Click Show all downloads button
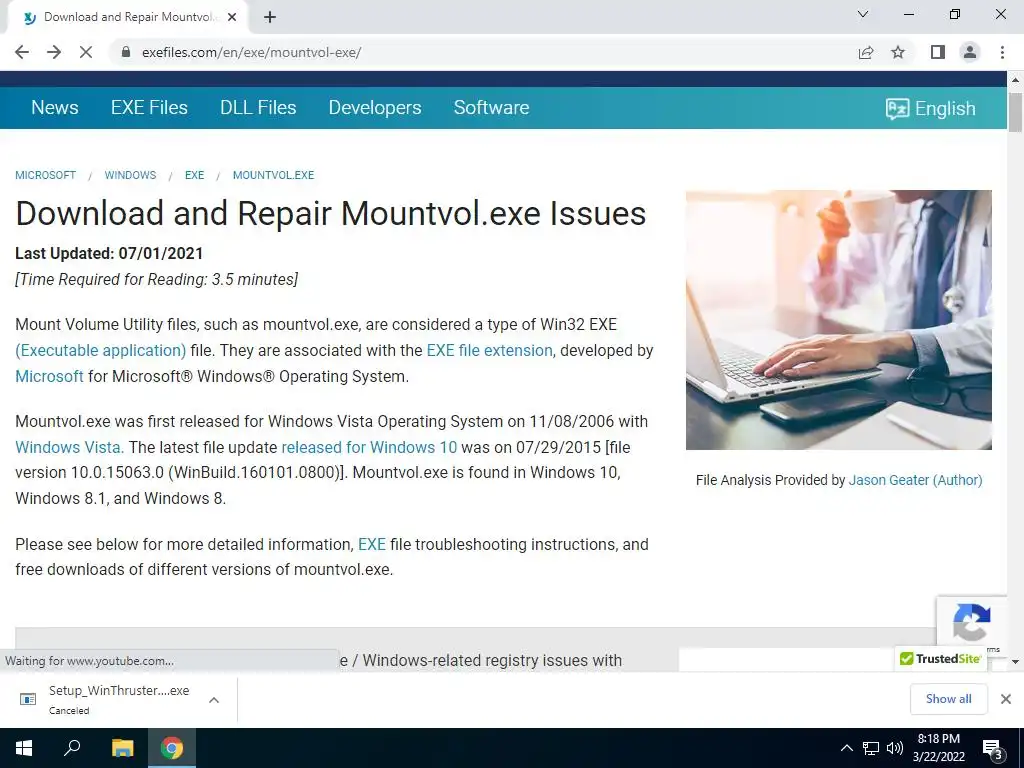The image size is (1024, 768). click(x=948, y=699)
